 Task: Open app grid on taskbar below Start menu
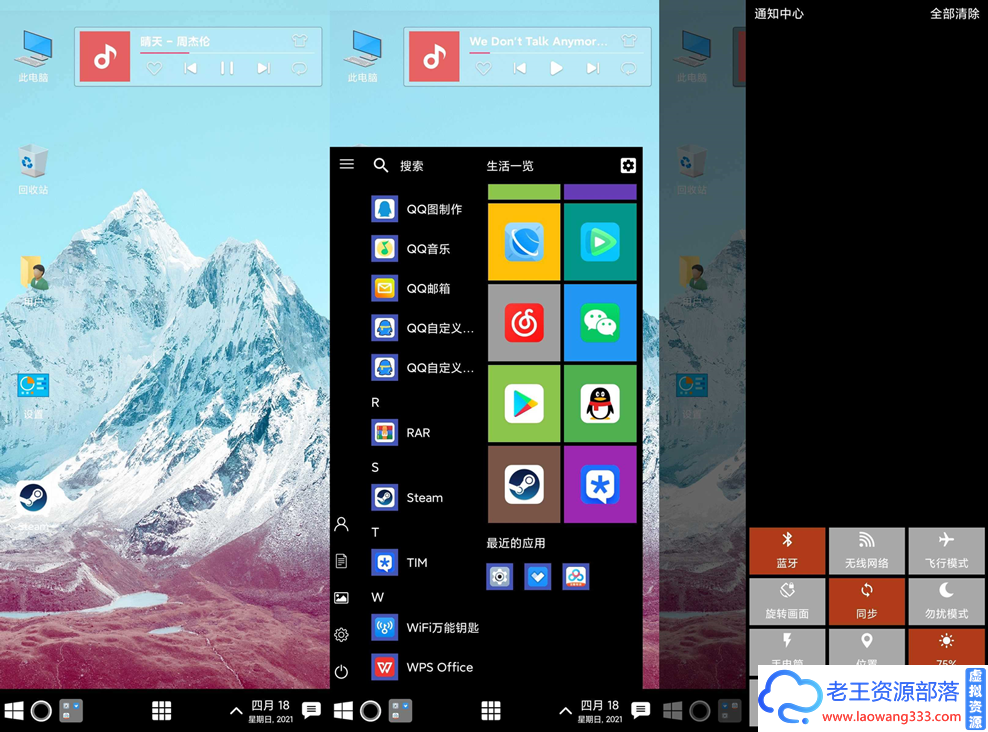tap(491, 711)
